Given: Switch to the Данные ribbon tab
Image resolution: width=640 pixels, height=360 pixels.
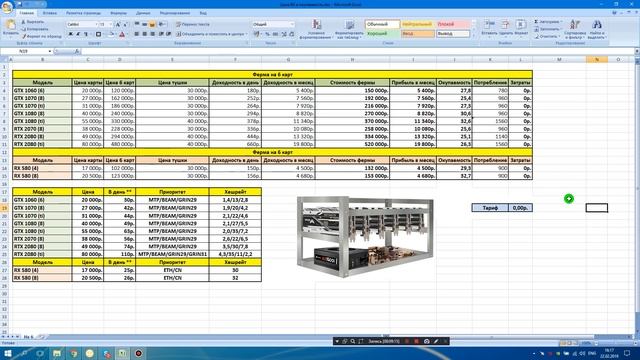Looking at the screenshot, I should tap(143, 13).
